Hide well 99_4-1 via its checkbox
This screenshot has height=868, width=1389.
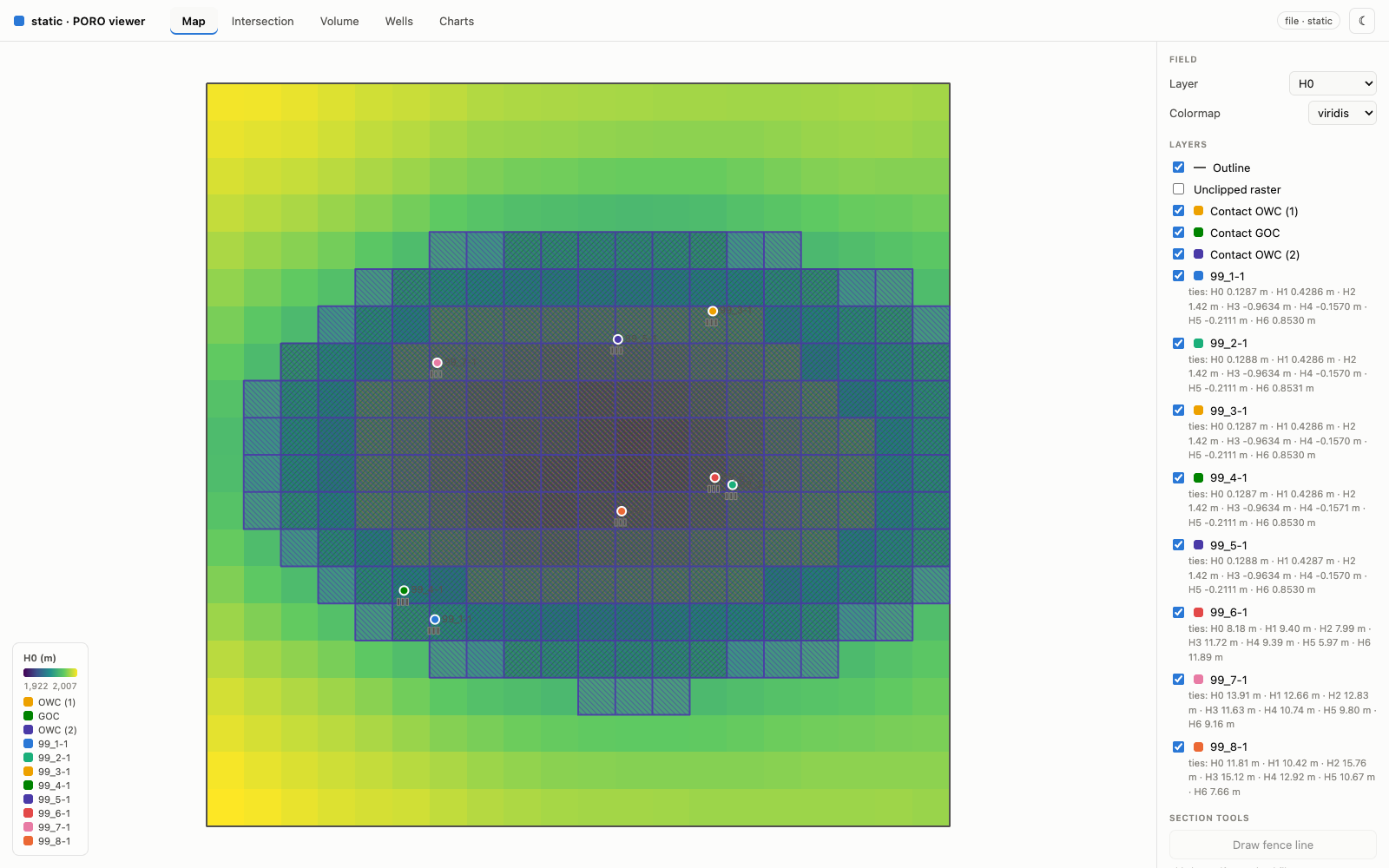[x=1178, y=477]
